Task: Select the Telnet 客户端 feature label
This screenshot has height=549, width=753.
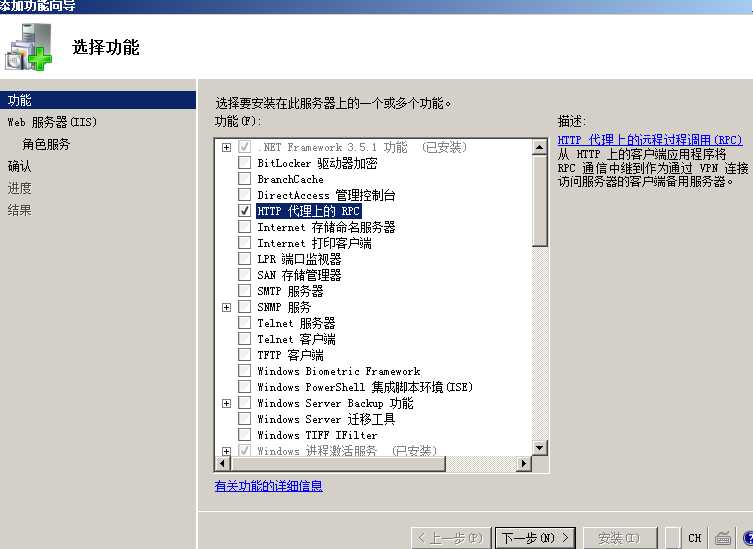Action: point(296,339)
